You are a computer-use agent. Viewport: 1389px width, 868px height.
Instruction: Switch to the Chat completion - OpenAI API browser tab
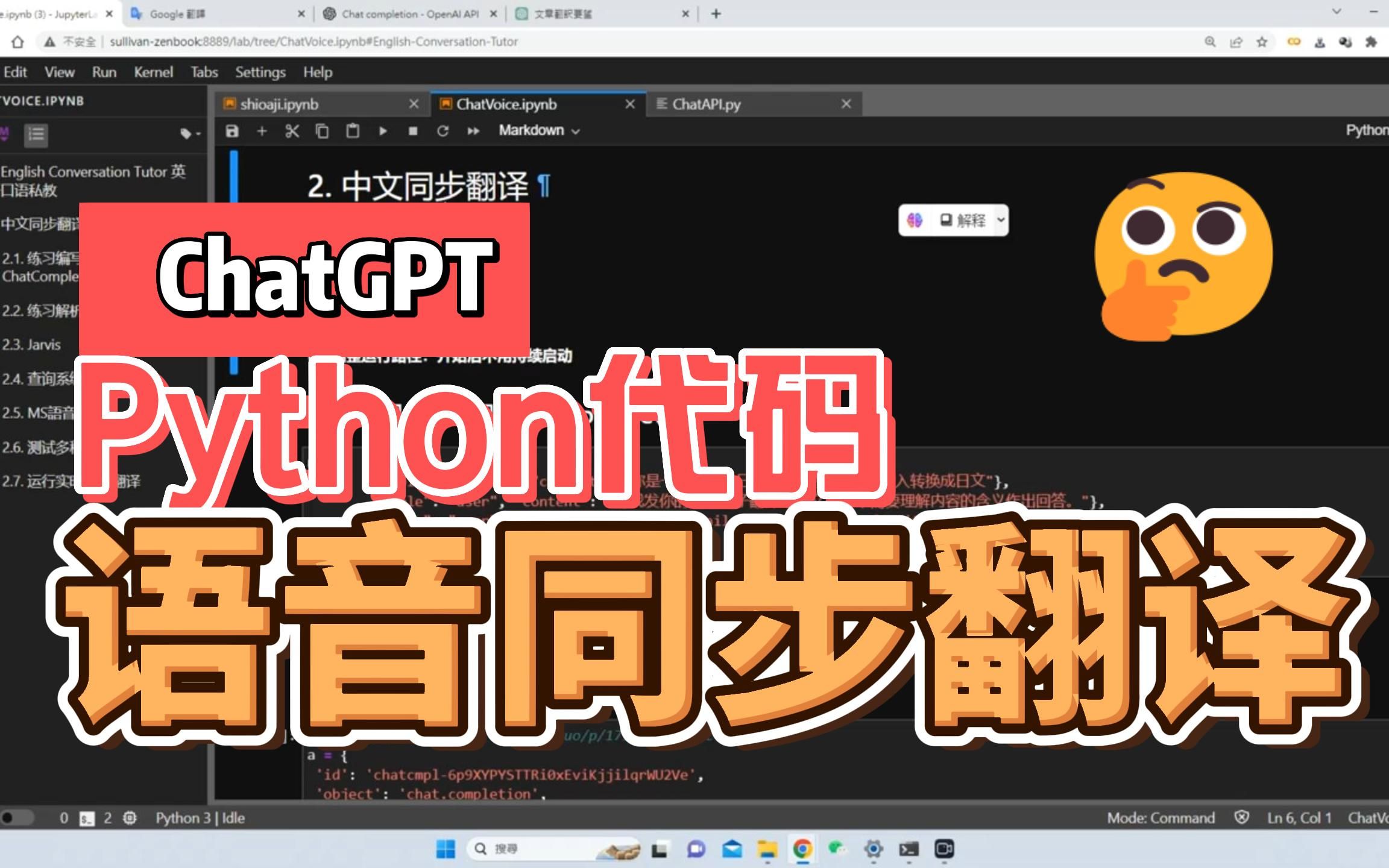[x=410, y=14]
